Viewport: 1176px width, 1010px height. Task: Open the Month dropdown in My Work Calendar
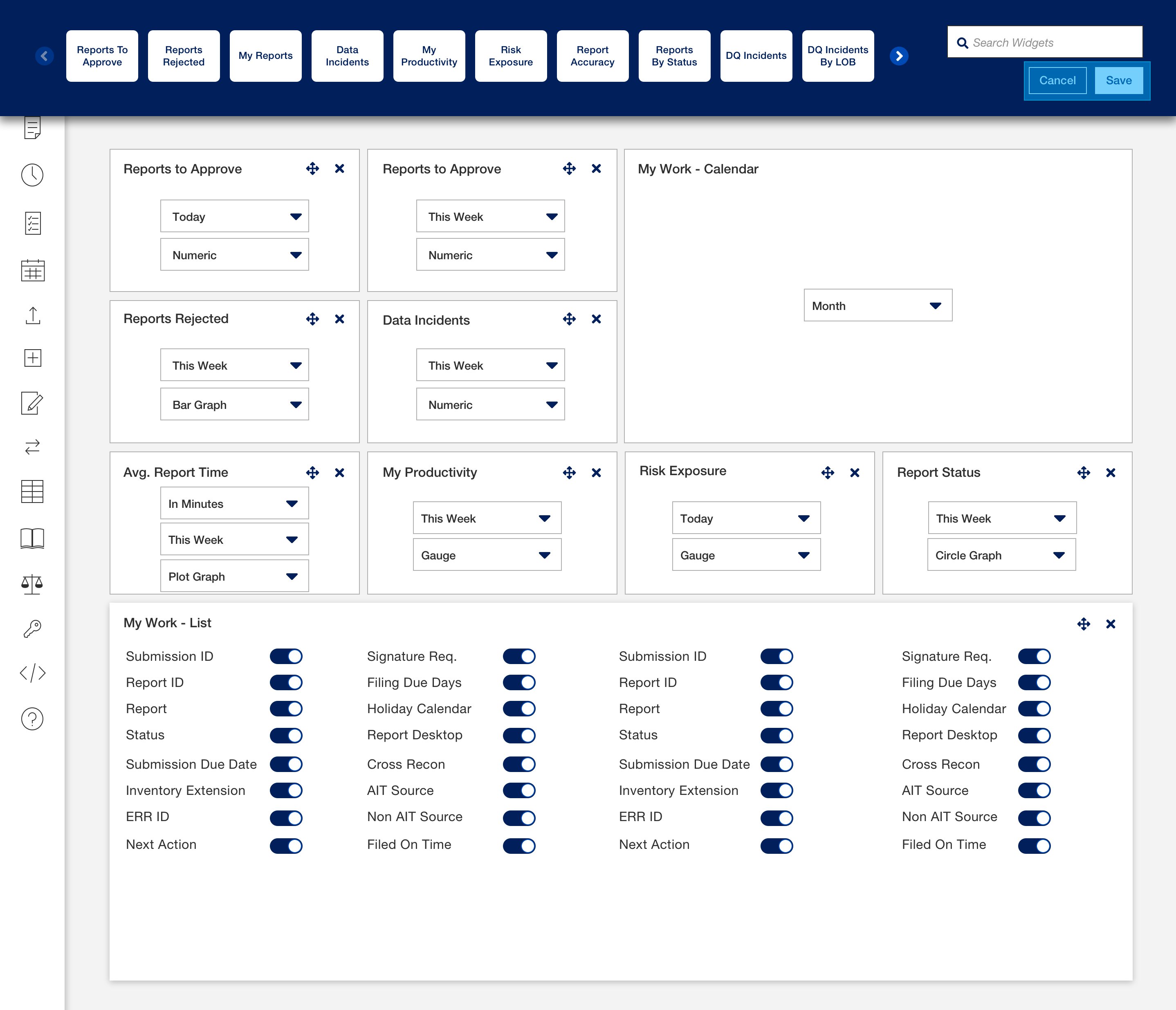click(x=878, y=305)
